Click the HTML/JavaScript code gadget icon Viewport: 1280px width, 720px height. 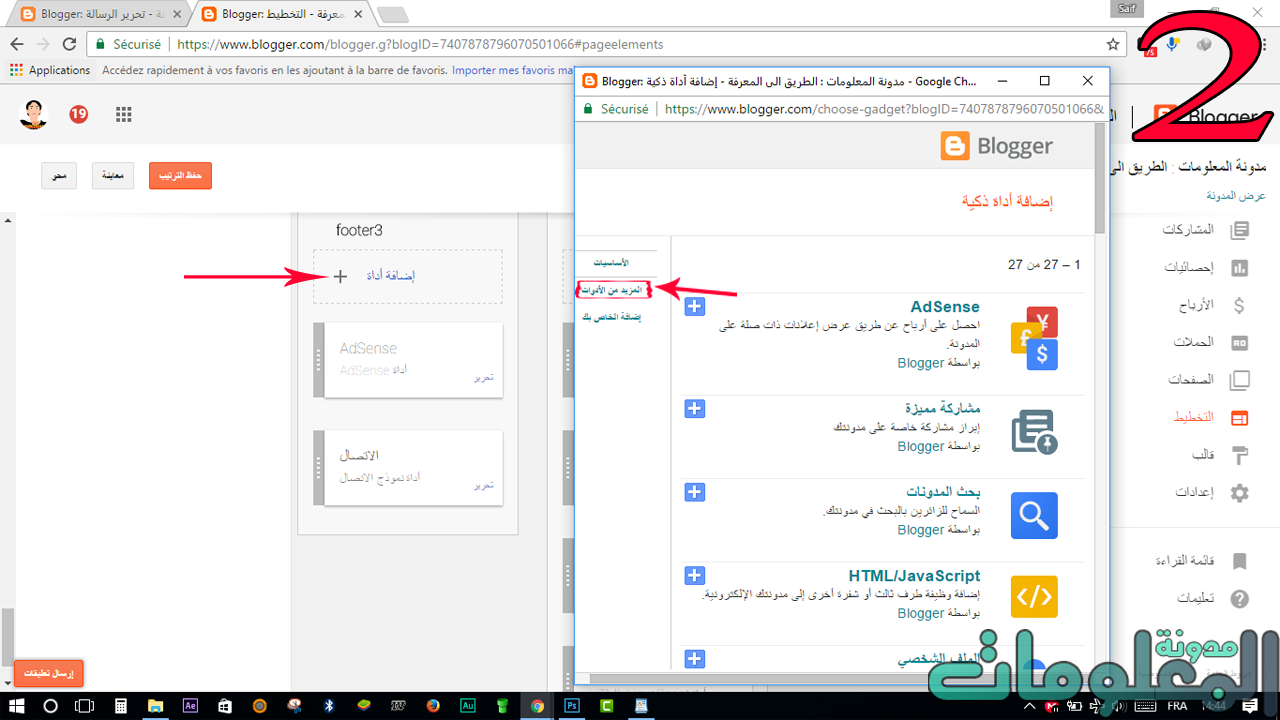(1034, 597)
